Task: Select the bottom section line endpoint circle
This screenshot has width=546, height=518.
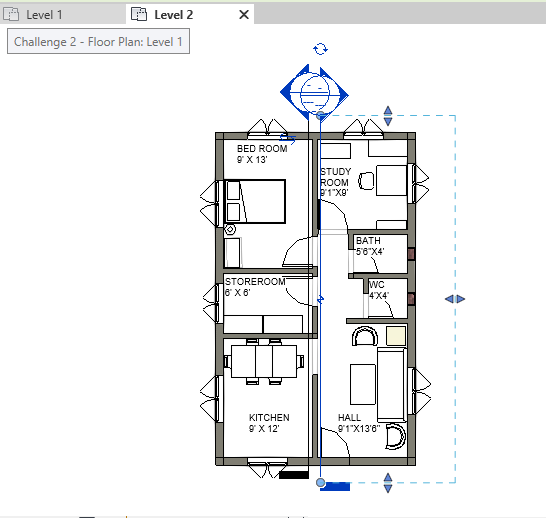Action: coord(321,482)
